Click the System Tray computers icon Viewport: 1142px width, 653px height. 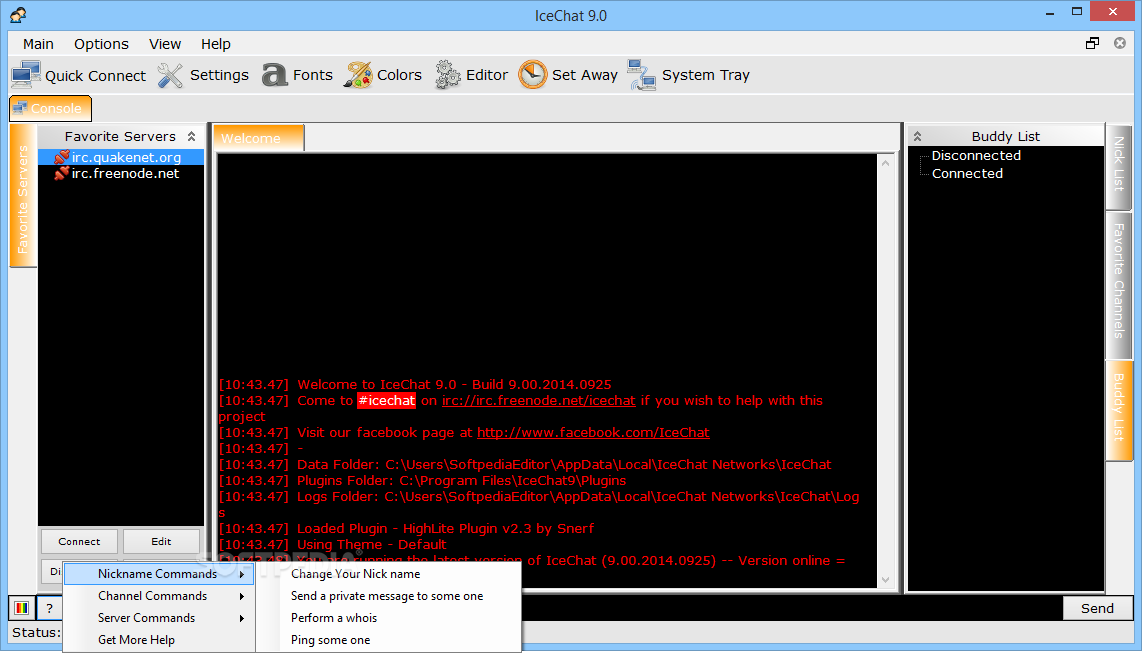click(x=642, y=75)
